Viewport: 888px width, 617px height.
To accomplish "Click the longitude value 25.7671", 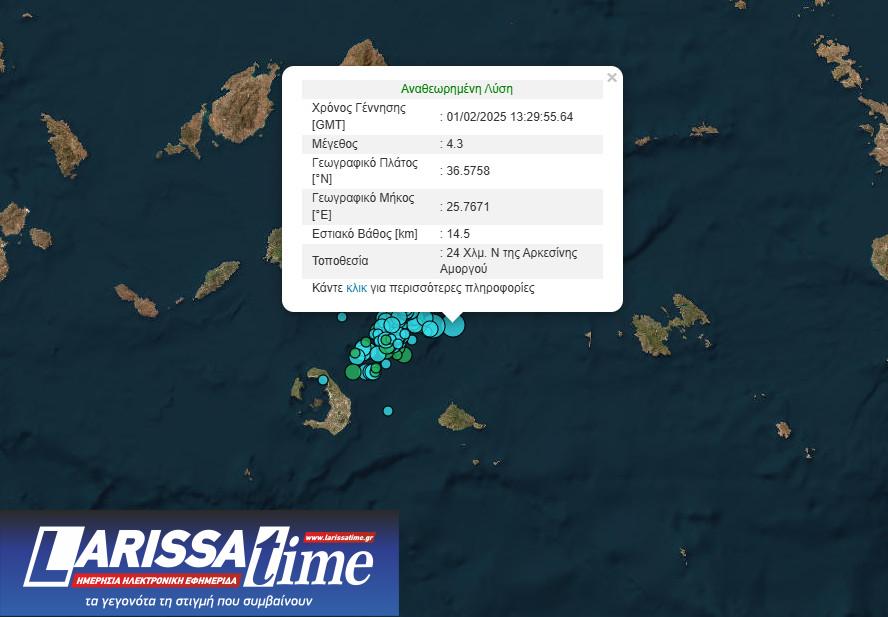I will tap(468, 207).
